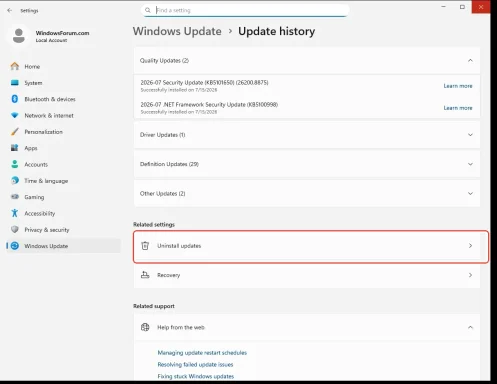
Task: Click the WindowsForum.com account name
Action: [x=62, y=33]
